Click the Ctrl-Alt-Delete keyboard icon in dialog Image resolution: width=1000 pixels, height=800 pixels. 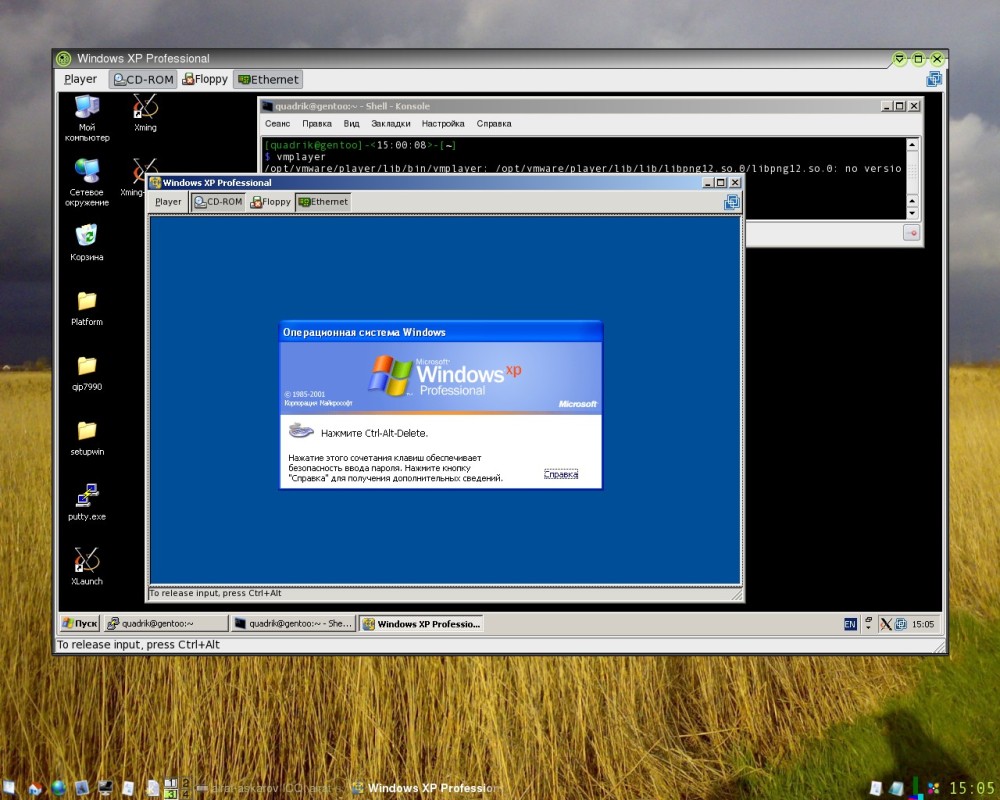(300, 431)
